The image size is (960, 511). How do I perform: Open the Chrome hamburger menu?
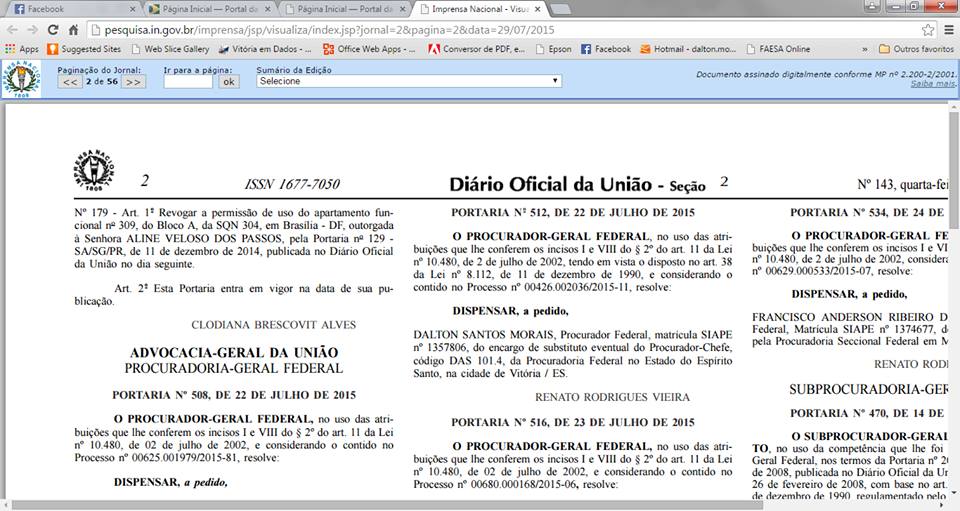[948, 29]
